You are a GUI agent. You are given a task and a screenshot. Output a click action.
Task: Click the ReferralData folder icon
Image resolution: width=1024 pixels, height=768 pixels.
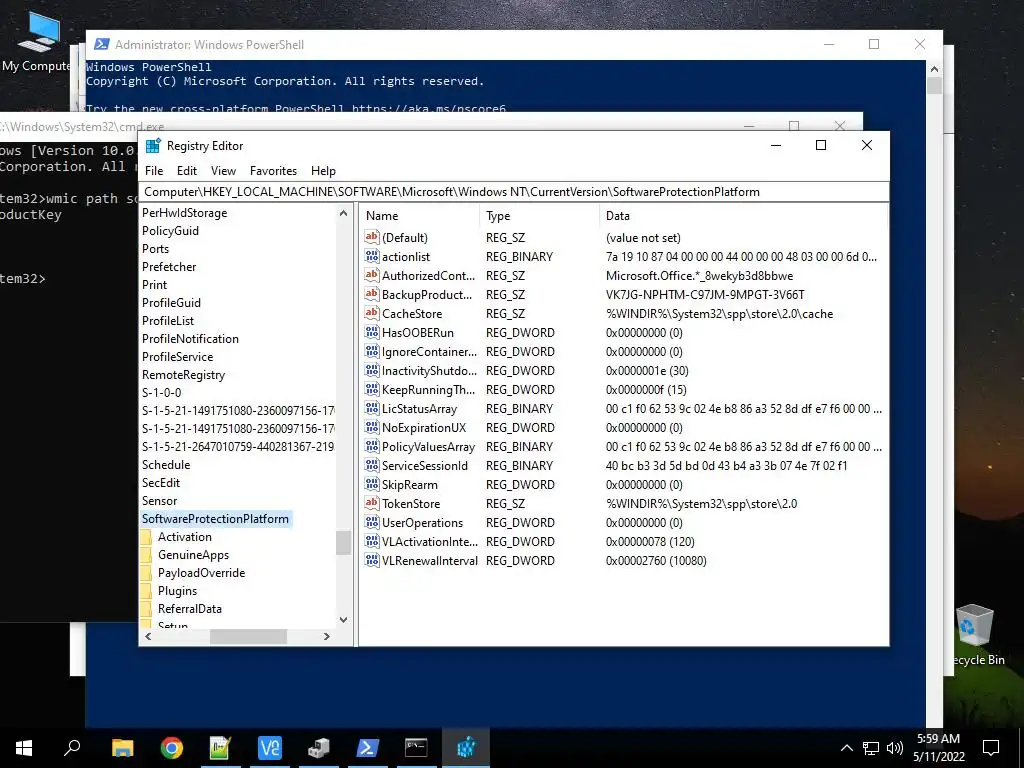(147, 609)
